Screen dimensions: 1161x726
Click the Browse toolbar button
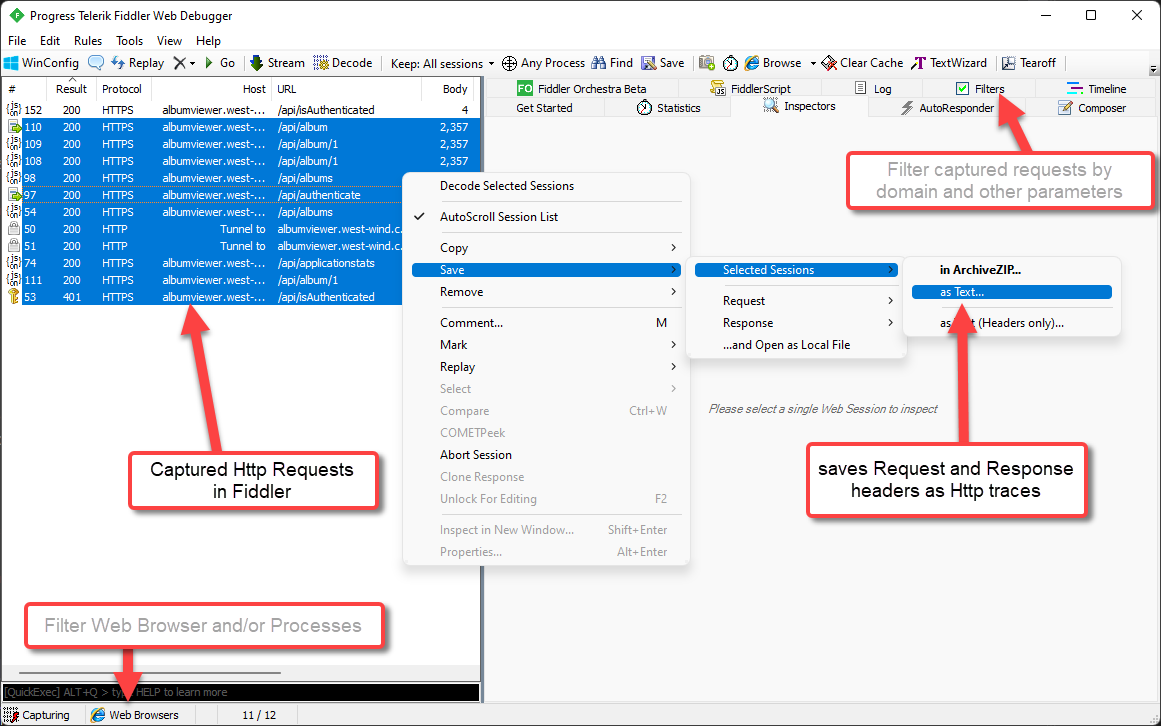tap(773, 63)
